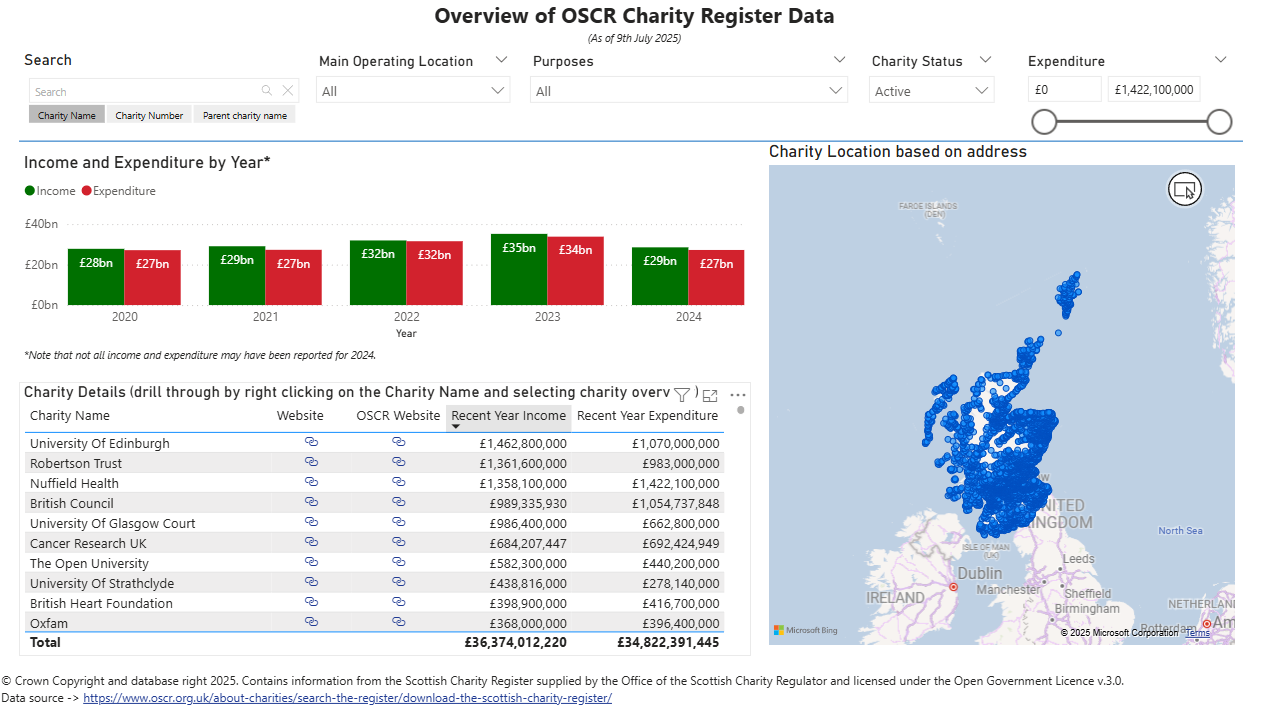Clear the search box with X icon

[x=288, y=91]
